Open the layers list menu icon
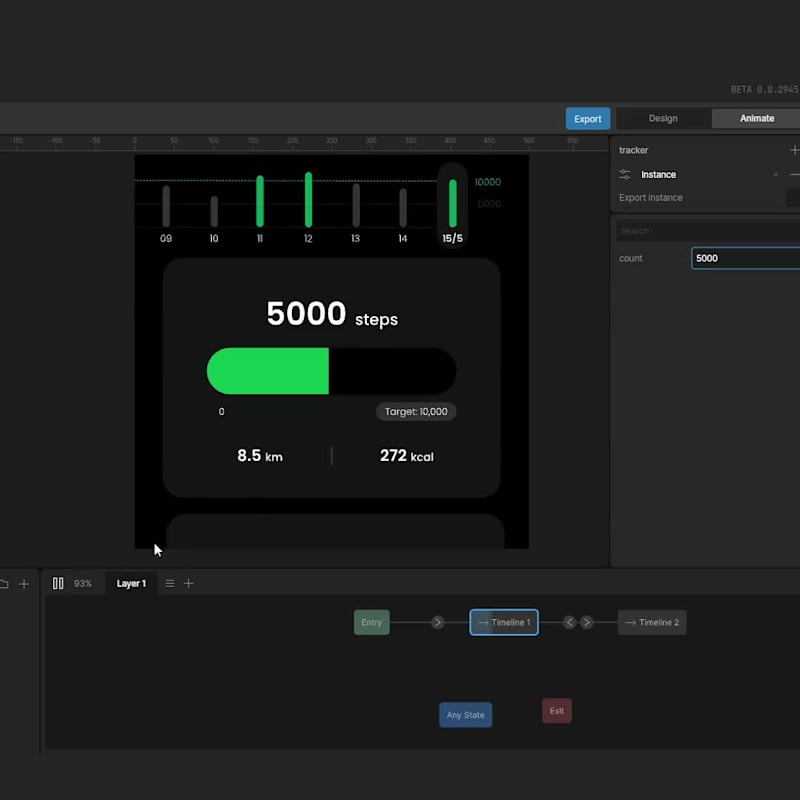This screenshot has width=800, height=800. [x=170, y=583]
